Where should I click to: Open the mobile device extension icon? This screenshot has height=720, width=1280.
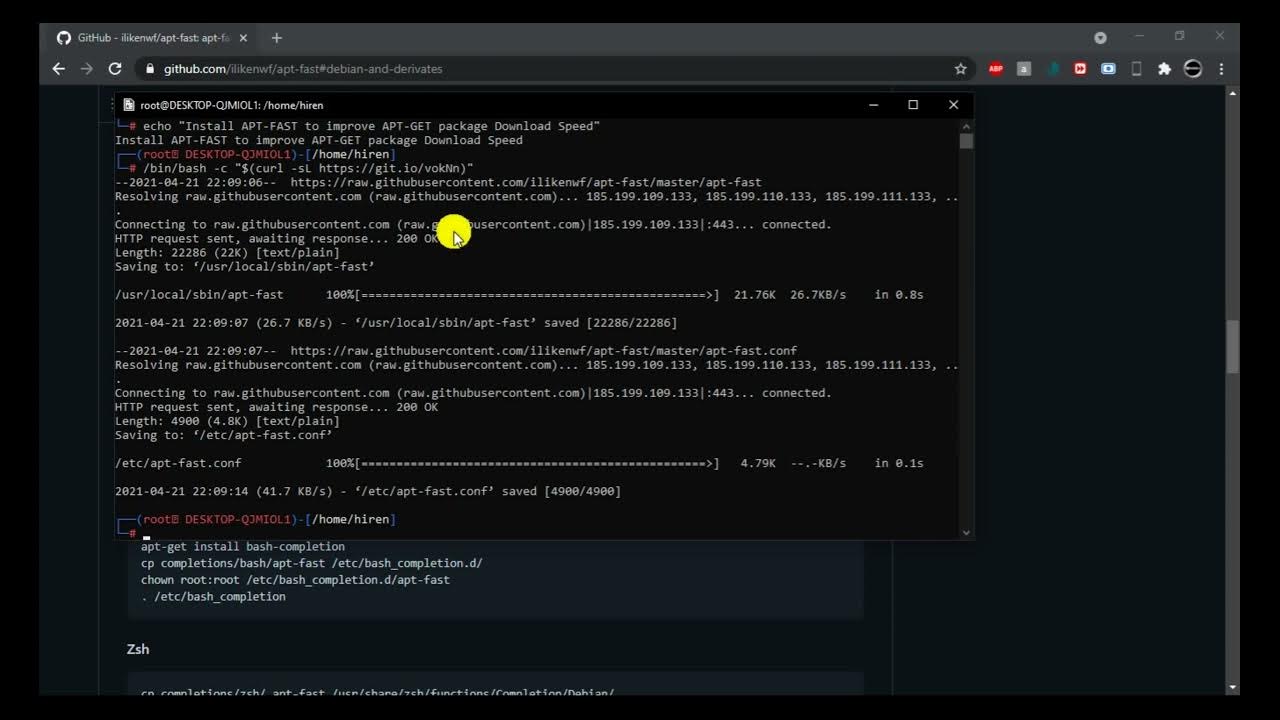click(1136, 69)
